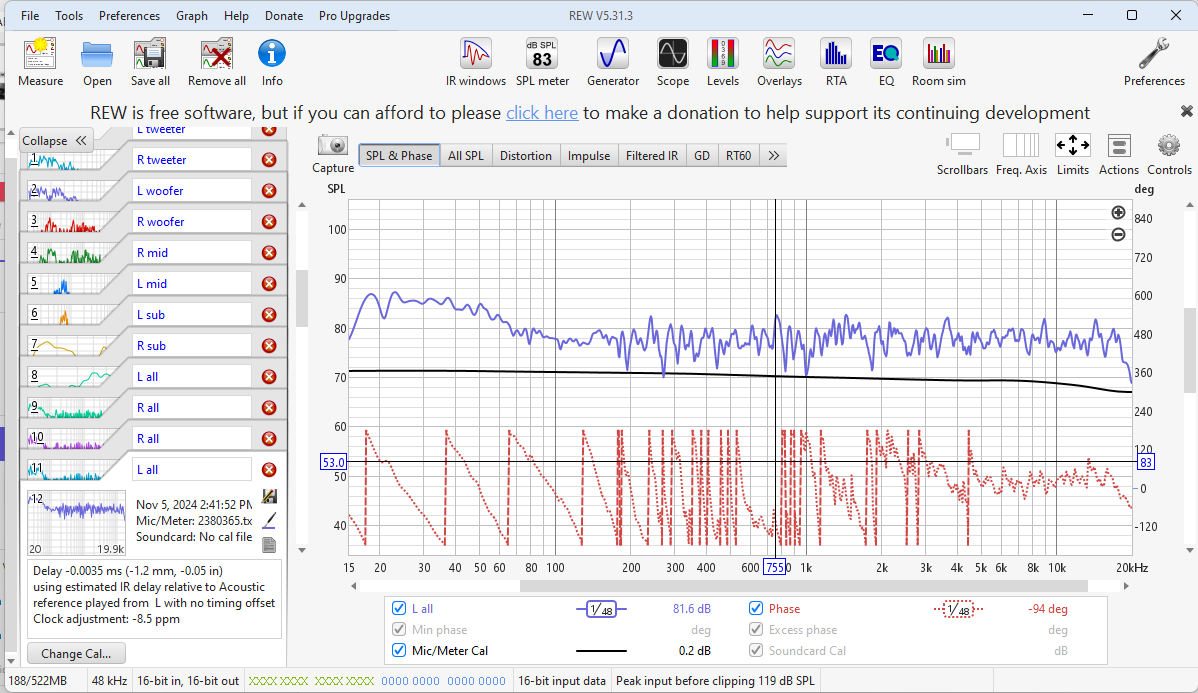The height and width of the screenshot is (693, 1198).
Task: Zoom in with plus magnifier icon
Action: click(x=1118, y=213)
